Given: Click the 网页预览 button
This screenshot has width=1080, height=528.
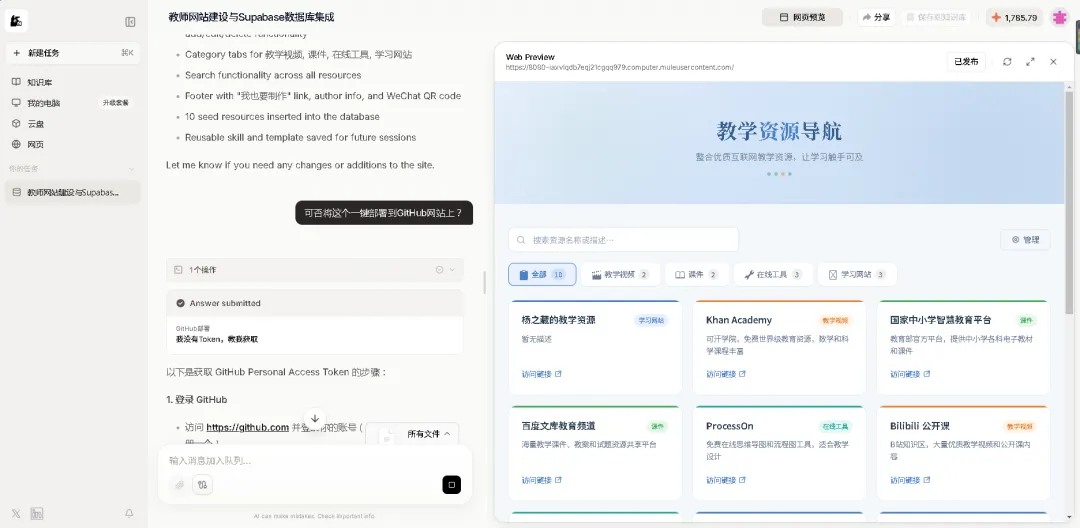Looking at the screenshot, I should [802, 17].
